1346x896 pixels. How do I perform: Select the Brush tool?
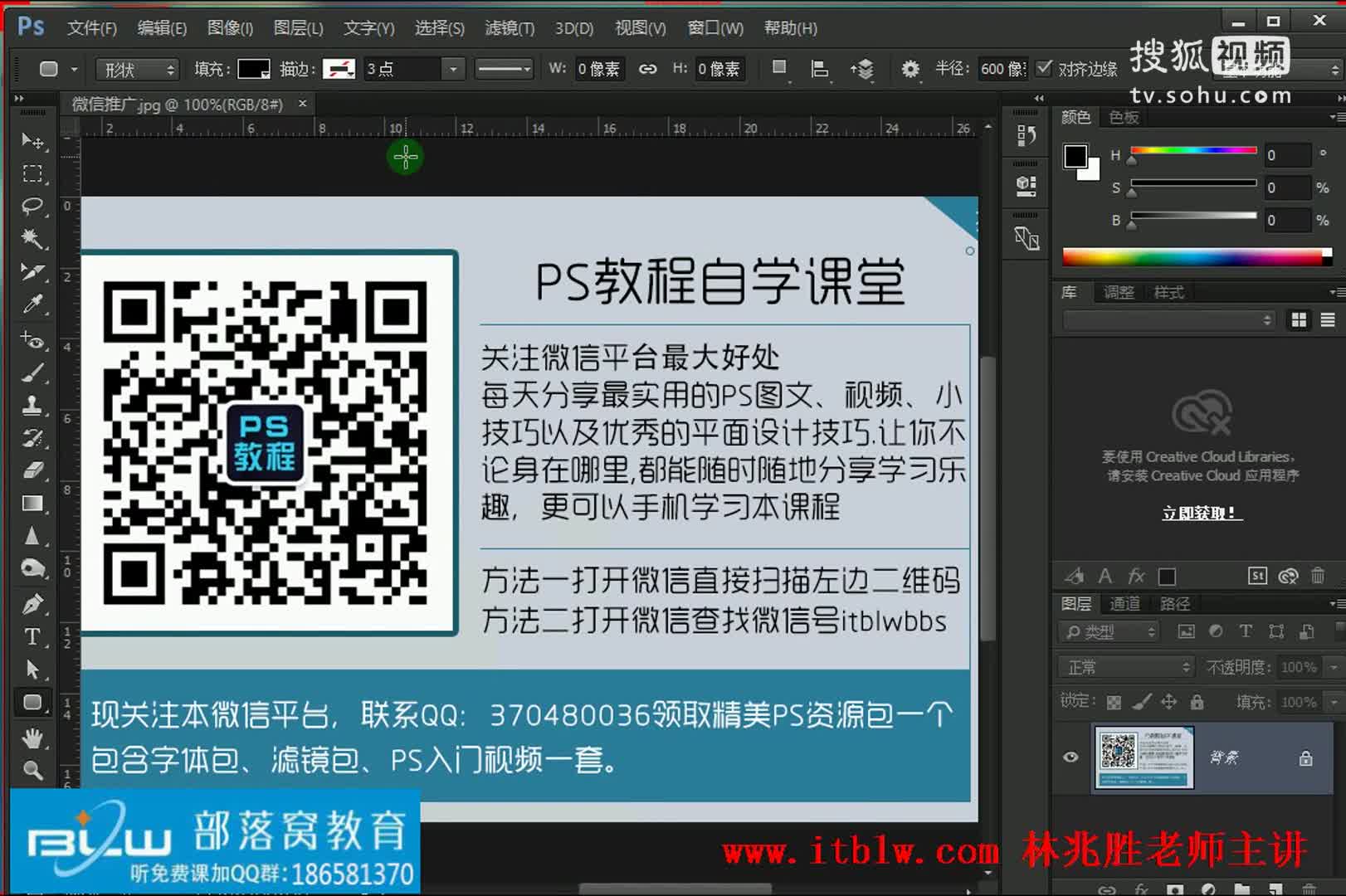pyautogui.click(x=33, y=373)
